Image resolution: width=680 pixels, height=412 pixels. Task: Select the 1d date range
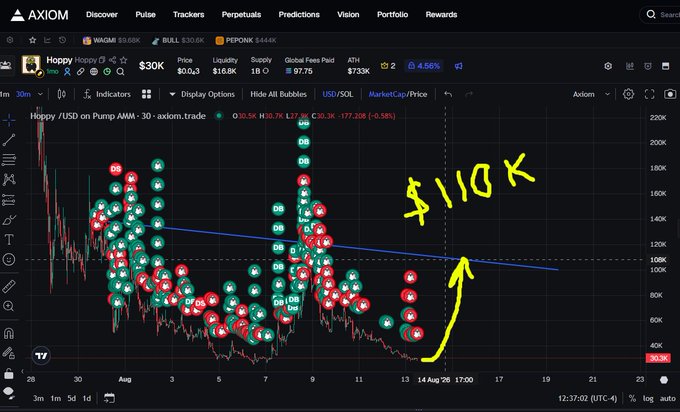pyautogui.click(x=87, y=398)
